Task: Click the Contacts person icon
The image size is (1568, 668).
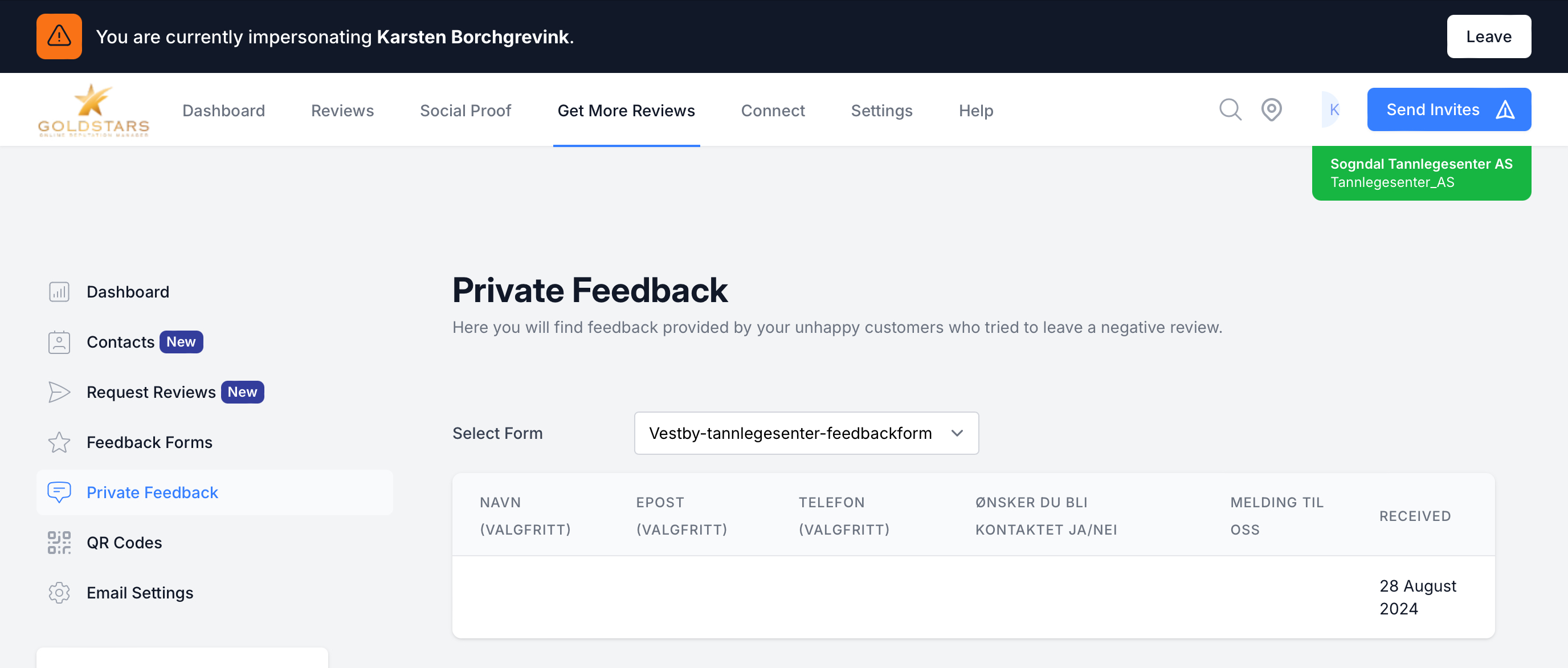Action: 59,342
